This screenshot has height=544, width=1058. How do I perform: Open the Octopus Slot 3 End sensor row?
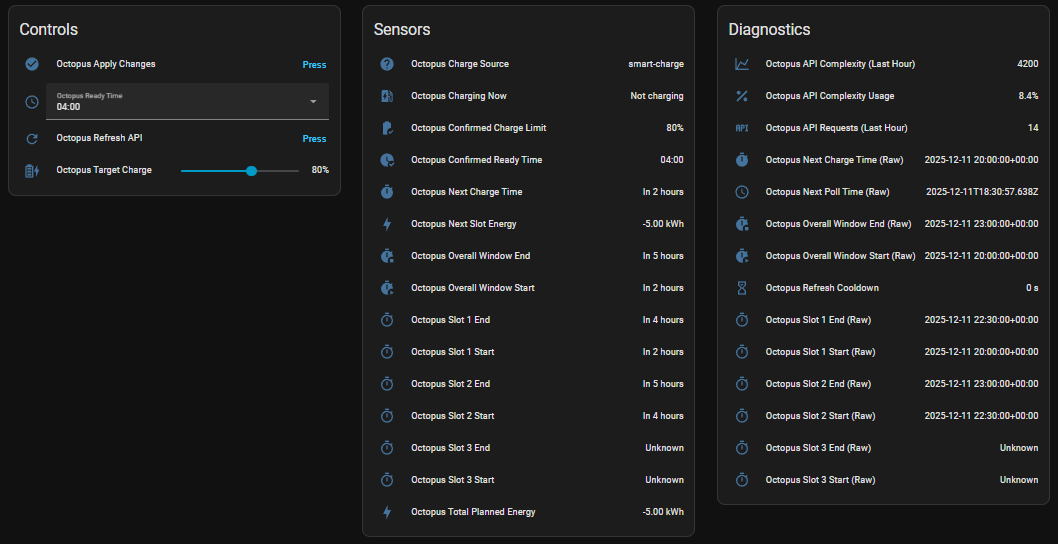click(528, 447)
